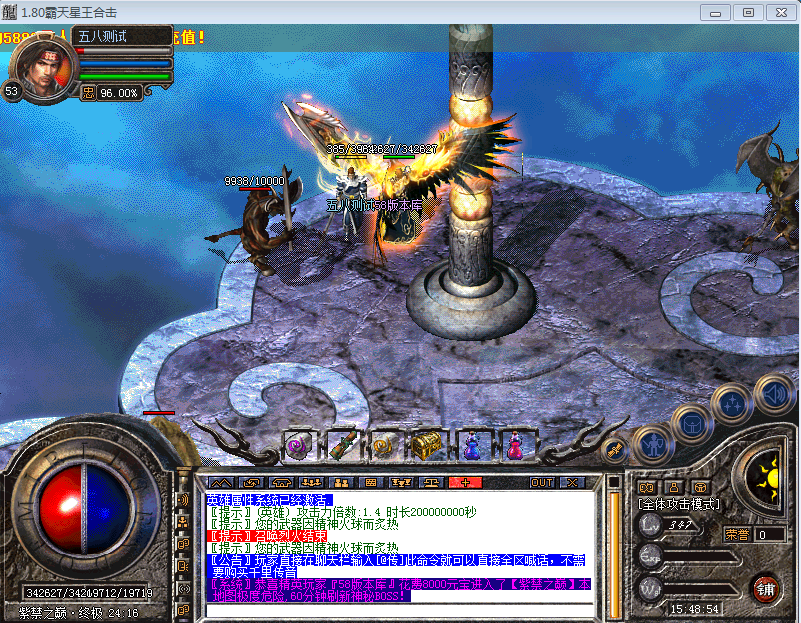
Task: Click the hero level 53 badge
Action: point(11,91)
